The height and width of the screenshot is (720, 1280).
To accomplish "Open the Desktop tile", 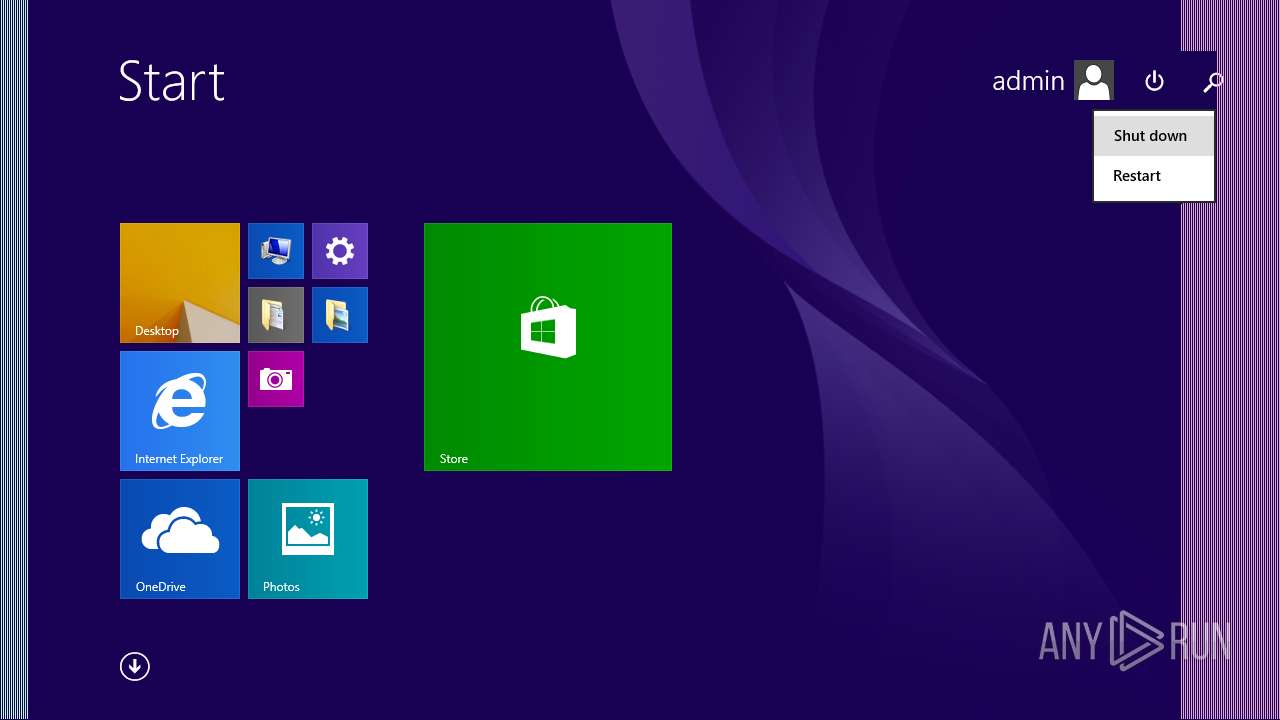I will (x=180, y=283).
